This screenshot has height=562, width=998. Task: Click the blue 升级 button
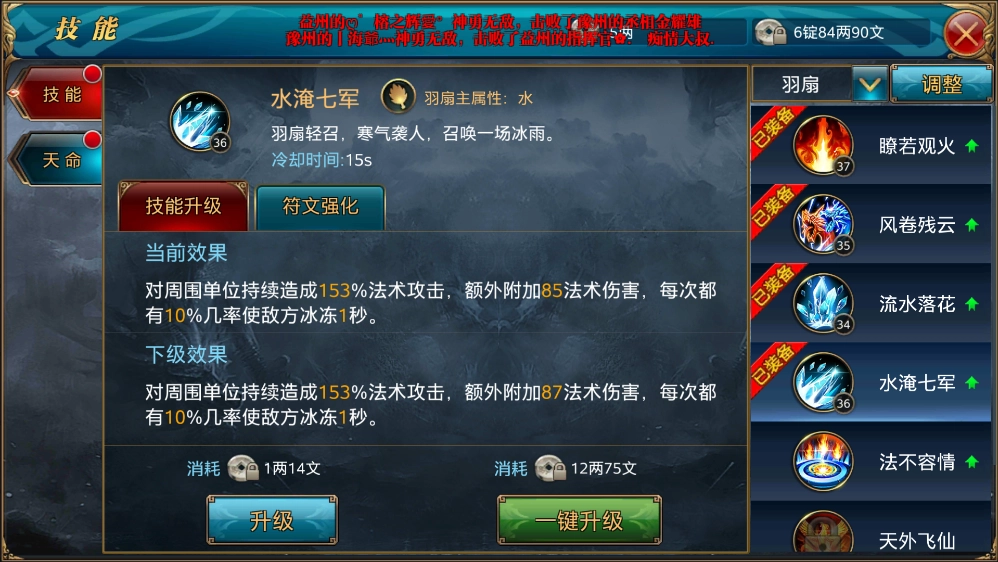[x=272, y=521]
